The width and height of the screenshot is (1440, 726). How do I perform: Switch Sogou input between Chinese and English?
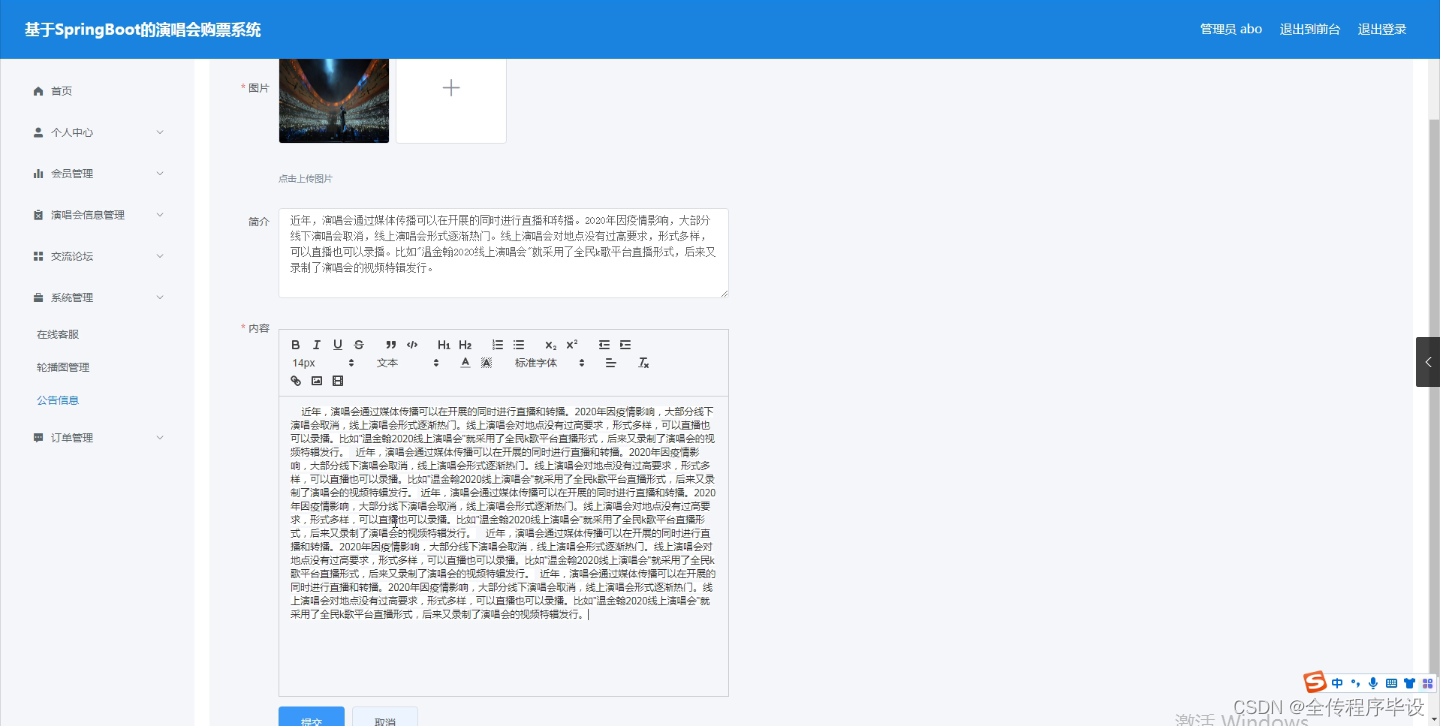point(1336,683)
